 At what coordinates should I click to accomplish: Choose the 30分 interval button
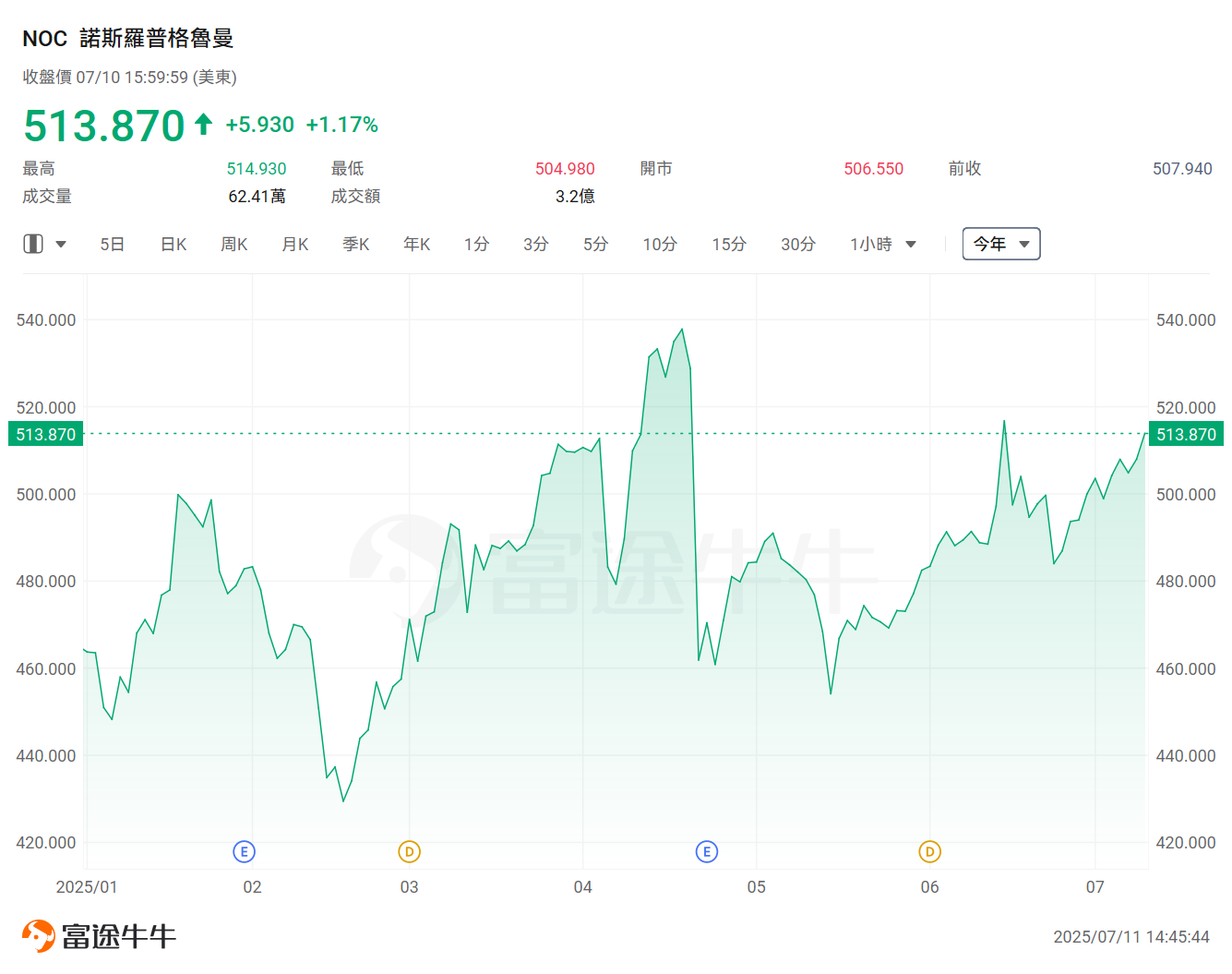click(x=798, y=244)
